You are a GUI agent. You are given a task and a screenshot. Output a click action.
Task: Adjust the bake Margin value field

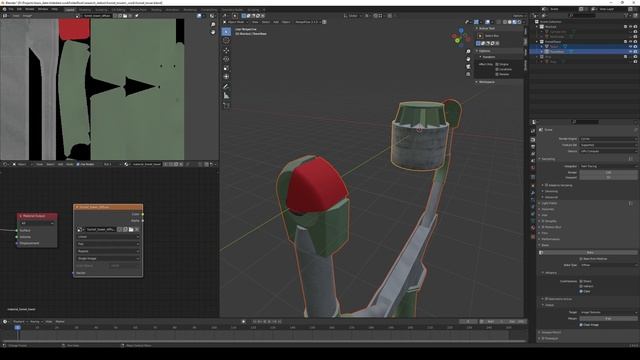608,318
